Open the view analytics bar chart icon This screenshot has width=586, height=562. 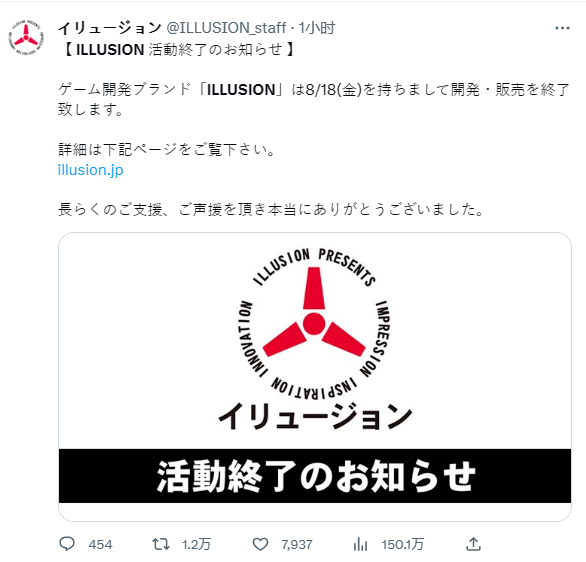pyautogui.click(x=360, y=544)
